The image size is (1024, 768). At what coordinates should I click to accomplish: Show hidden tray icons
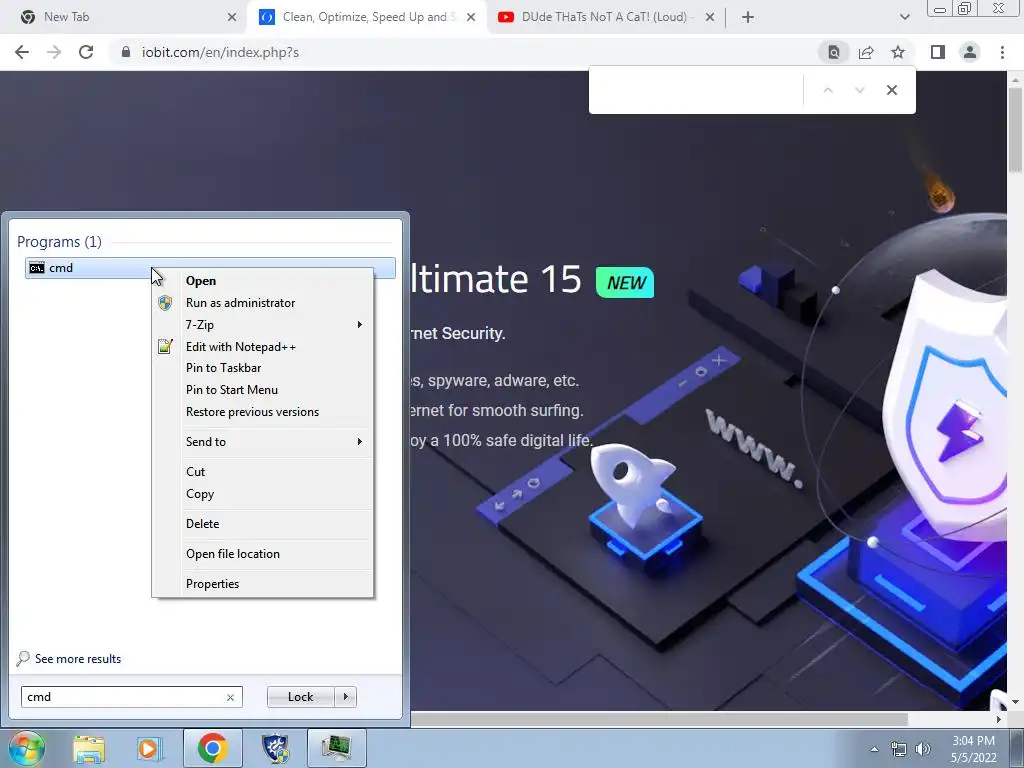click(874, 749)
